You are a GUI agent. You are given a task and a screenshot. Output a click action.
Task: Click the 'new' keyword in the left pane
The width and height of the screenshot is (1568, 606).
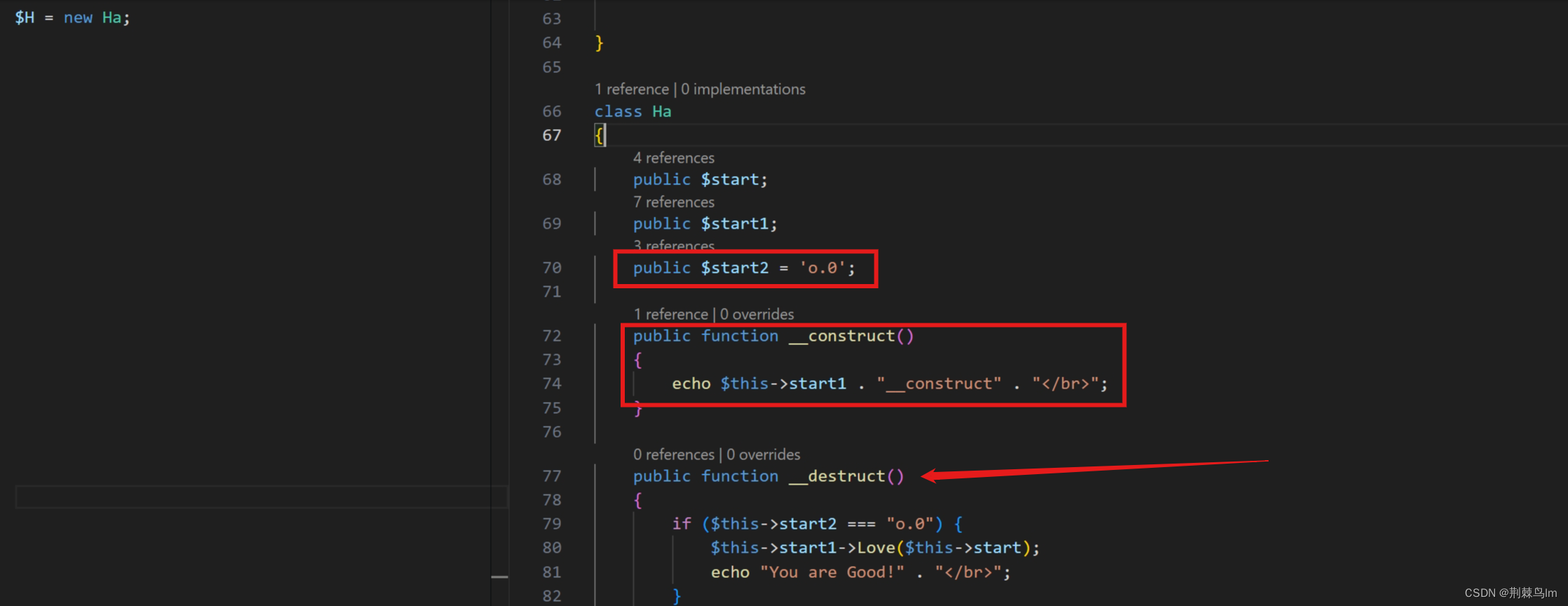[x=78, y=18]
